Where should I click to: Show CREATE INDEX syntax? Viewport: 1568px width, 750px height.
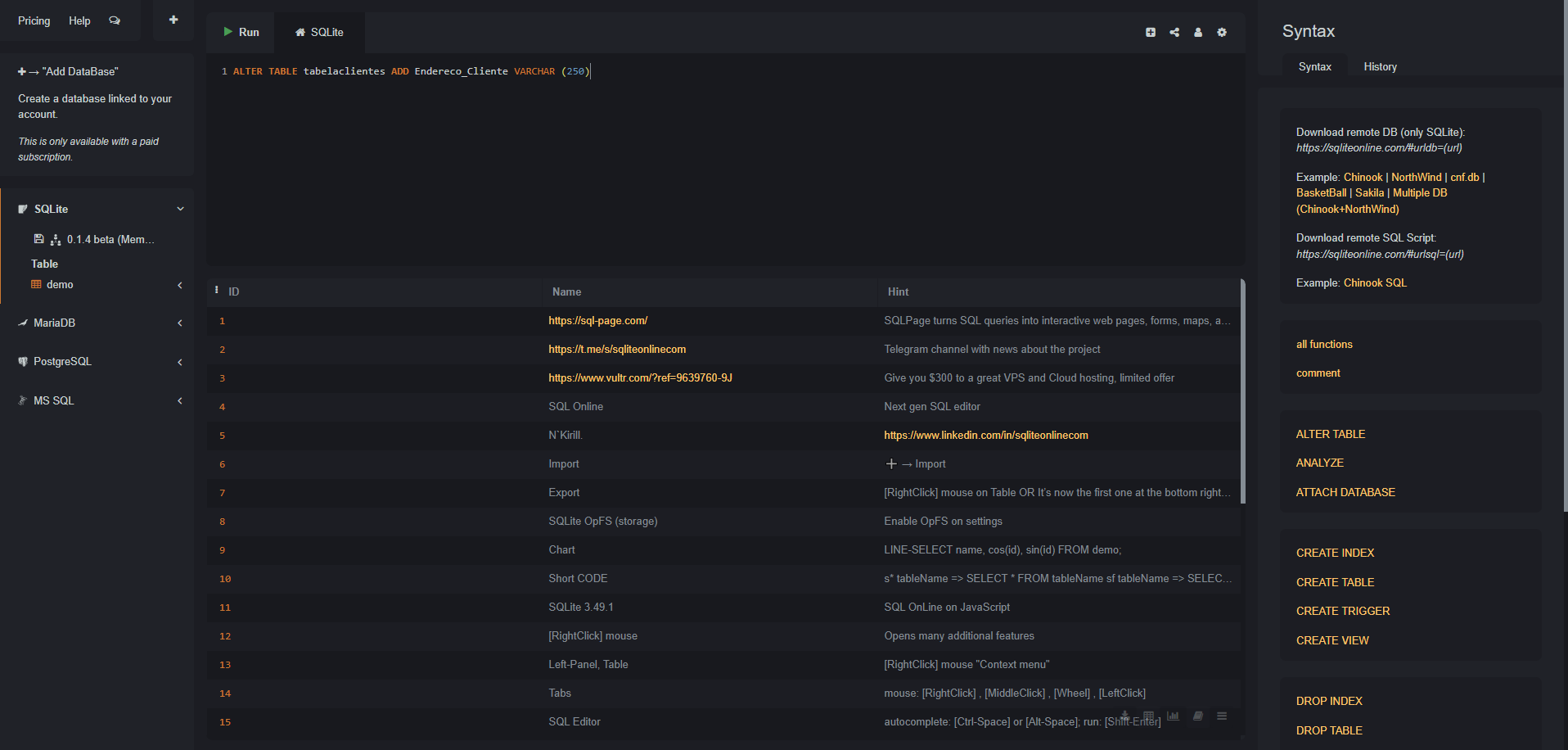(1335, 553)
